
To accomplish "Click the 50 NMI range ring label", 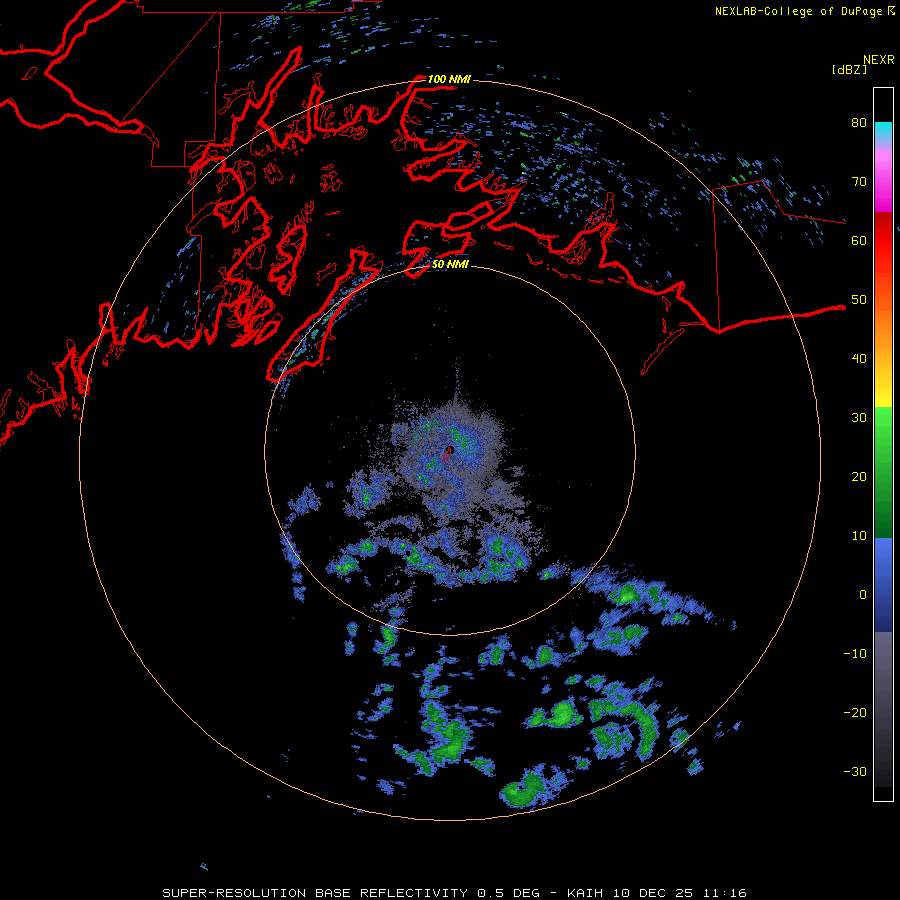I will [450, 264].
